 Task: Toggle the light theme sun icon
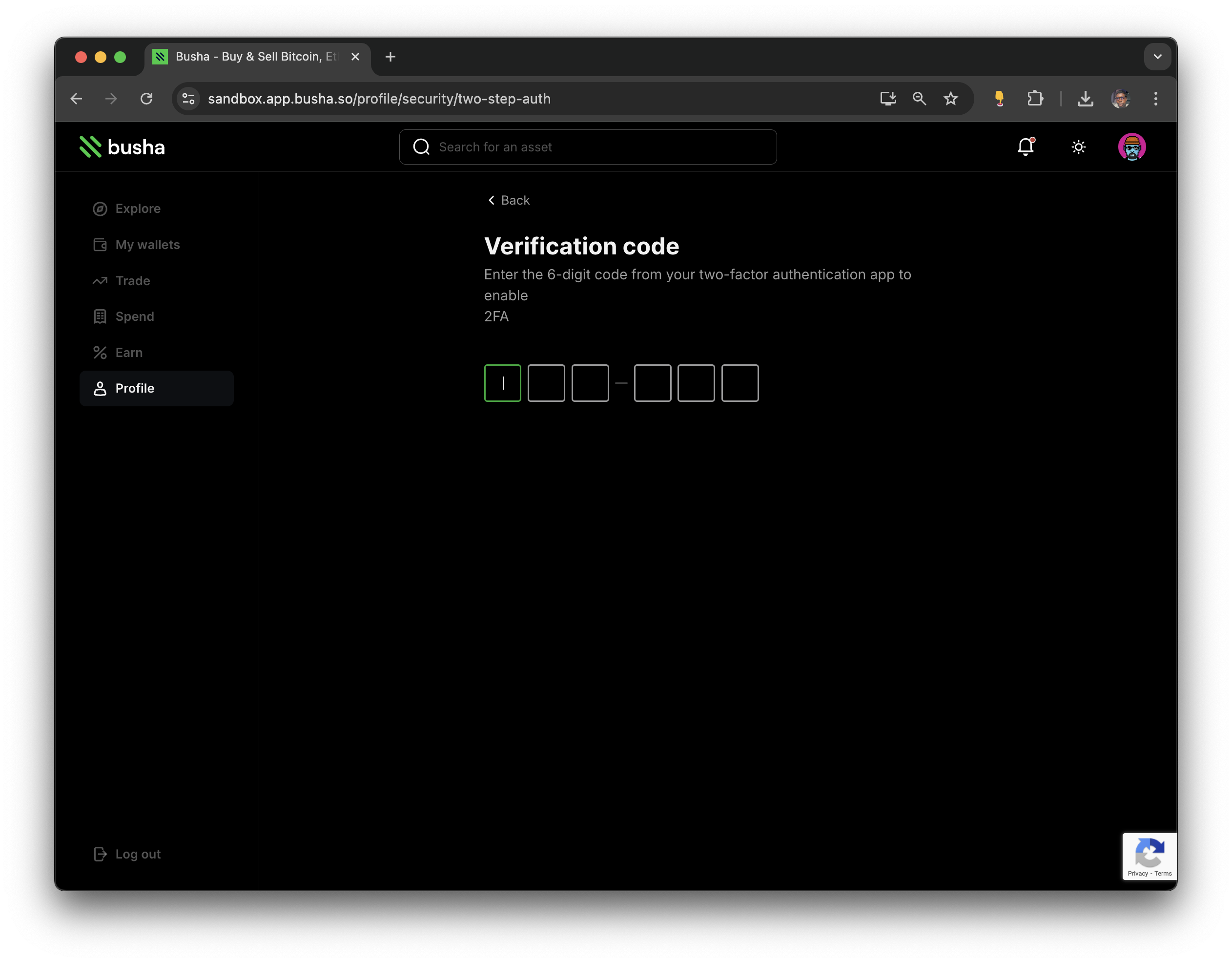[1079, 147]
